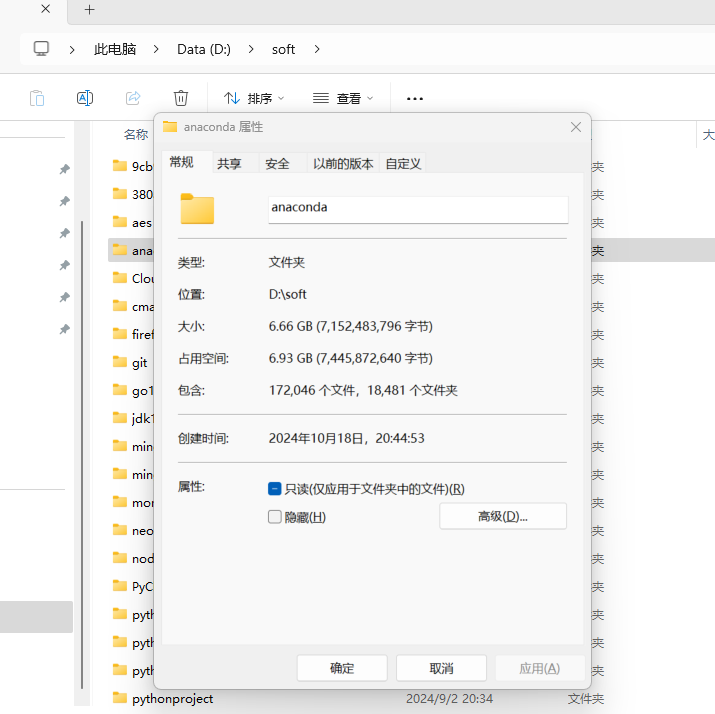Add a new Explorer tab

[x=89, y=10]
